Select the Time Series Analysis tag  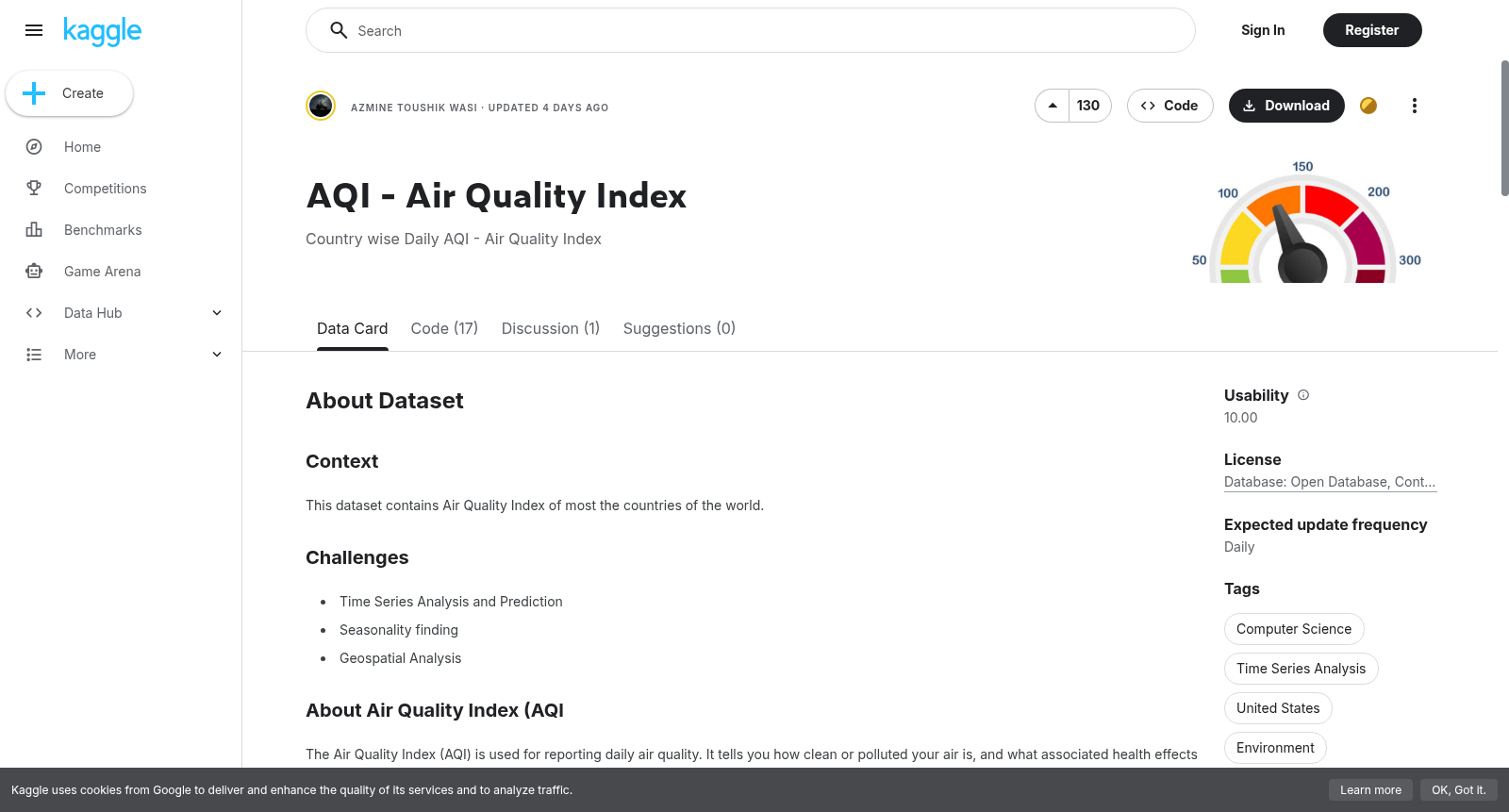pyautogui.click(x=1302, y=669)
